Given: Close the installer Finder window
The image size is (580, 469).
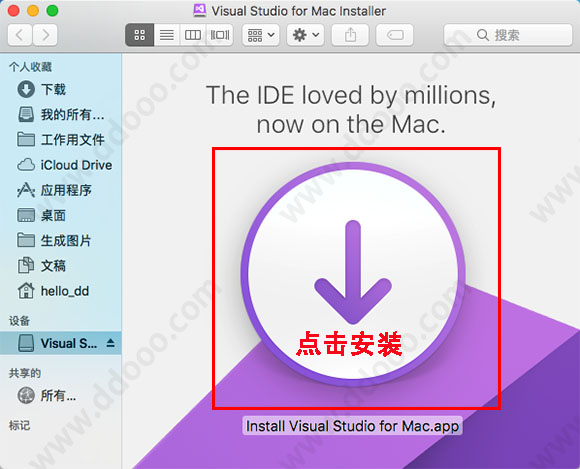Looking at the screenshot, I should pos(13,10).
